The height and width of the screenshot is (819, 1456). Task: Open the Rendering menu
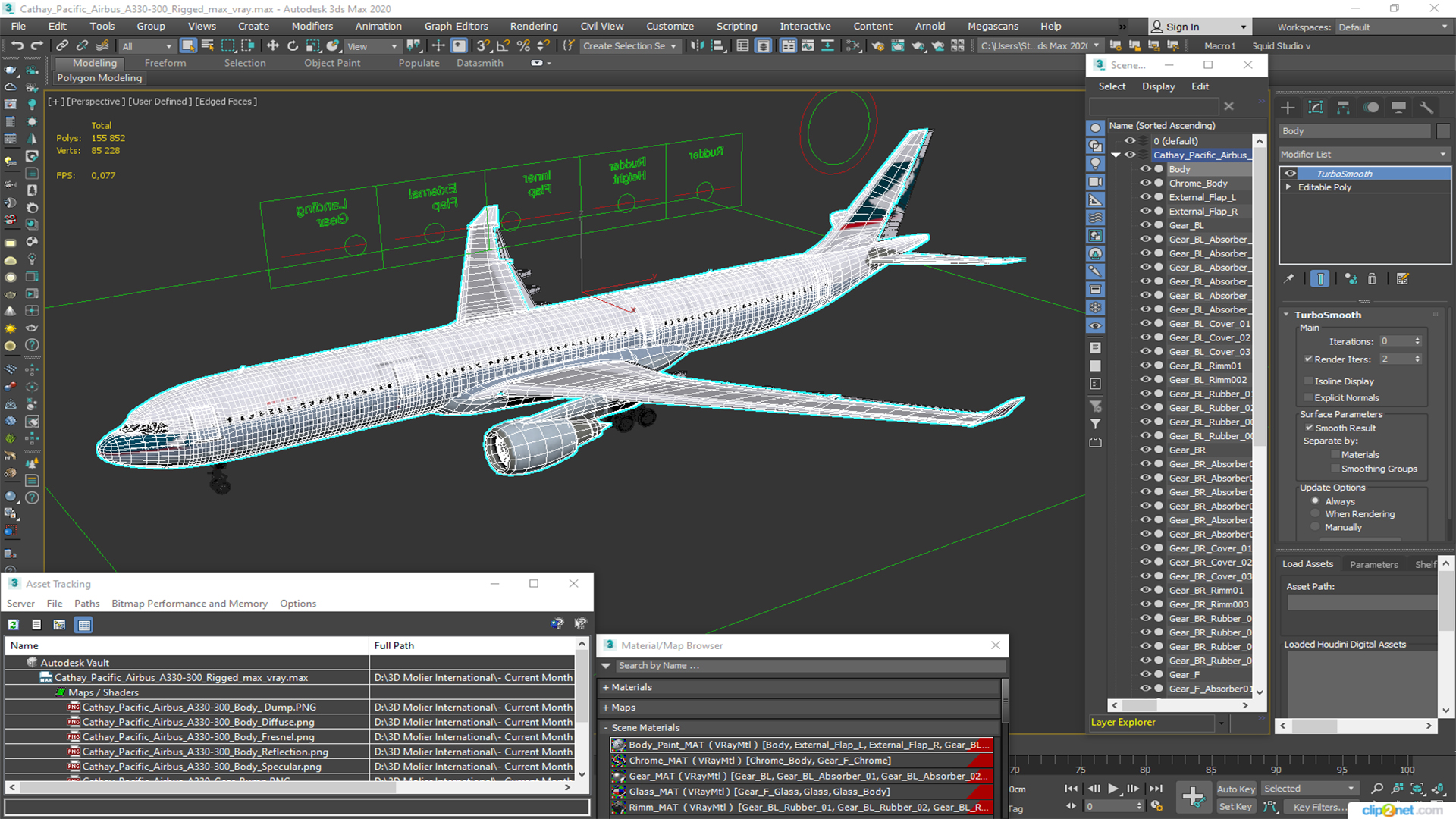tap(533, 26)
